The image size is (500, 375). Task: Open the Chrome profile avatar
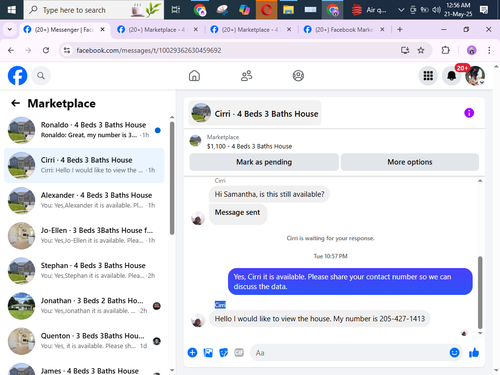tap(471, 50)
